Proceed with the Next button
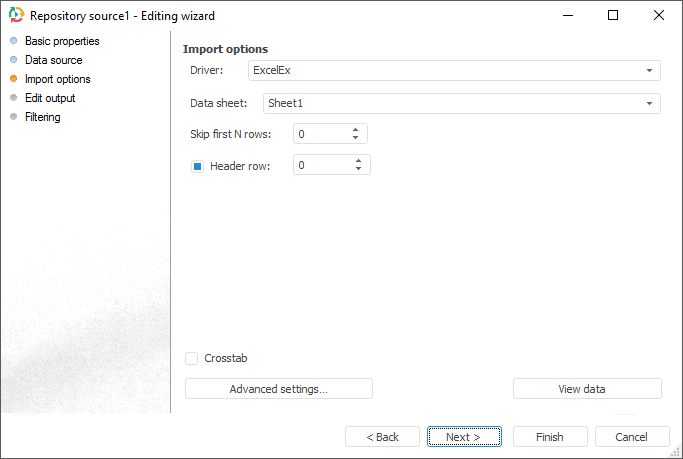This screenshot has height=459, width=683. [x=464, y=437]
